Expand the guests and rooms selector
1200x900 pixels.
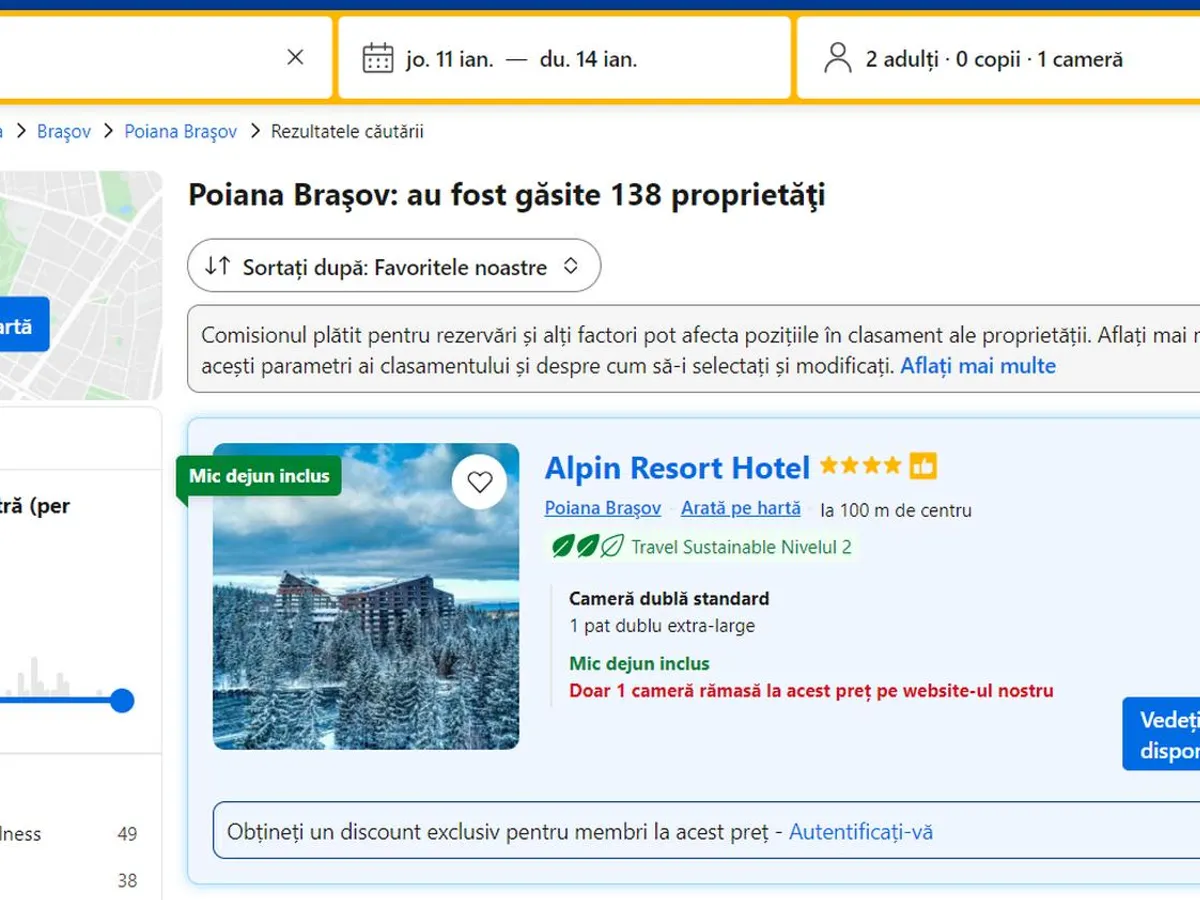(x=994, y=59)
